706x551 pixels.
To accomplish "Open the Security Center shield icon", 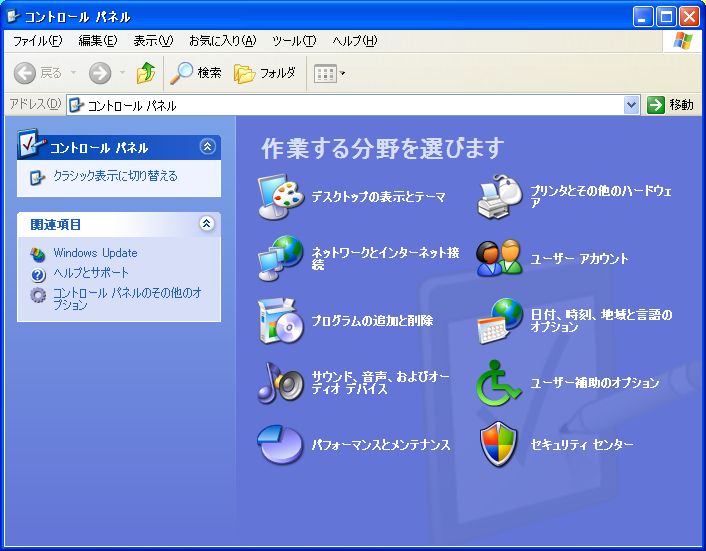I will 498,445.
